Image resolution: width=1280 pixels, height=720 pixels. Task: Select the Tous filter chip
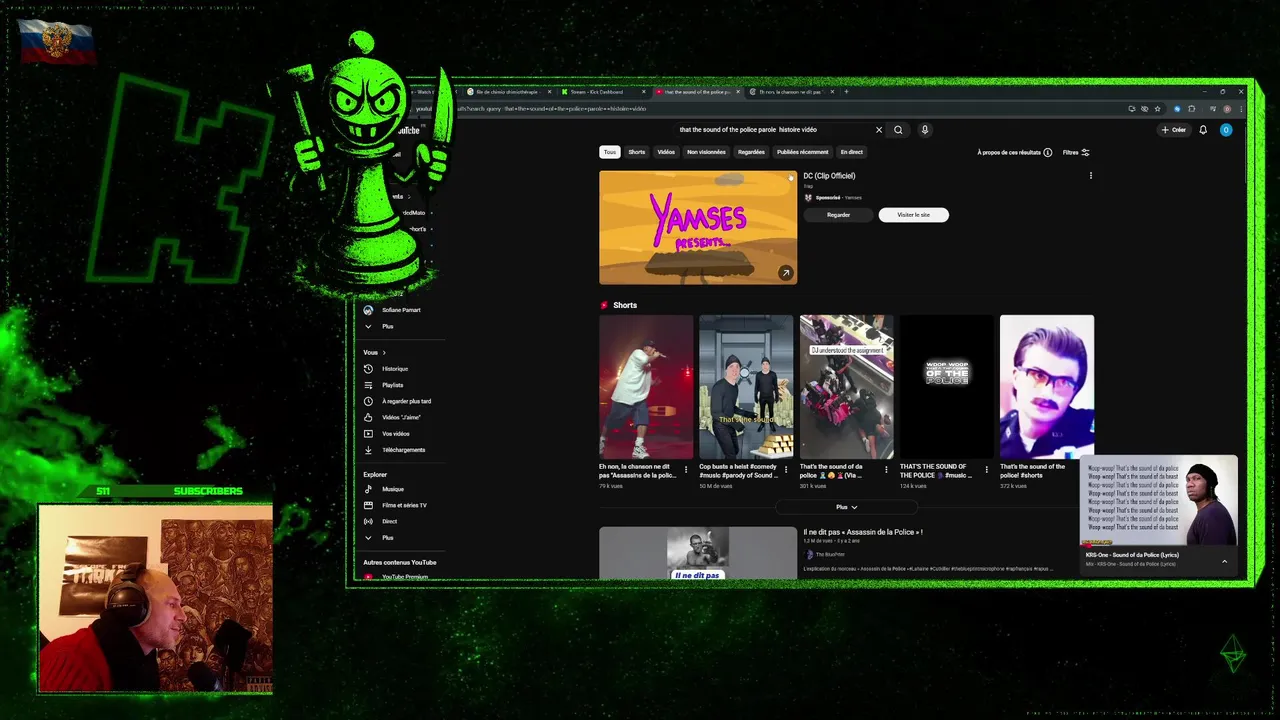(610, 152)
